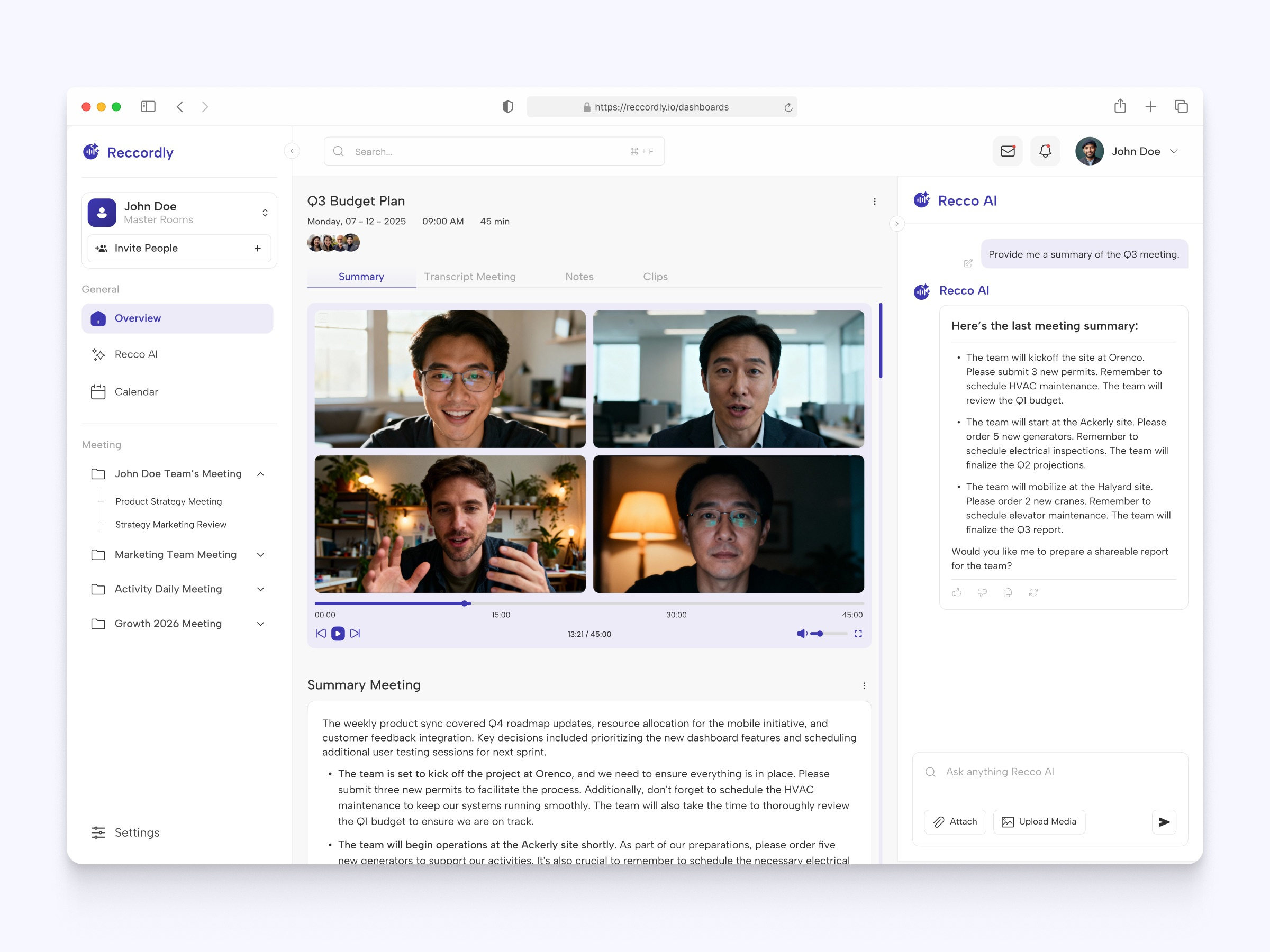This screenshot has height=952, width=1270.
Task: Click the Invite People button
Action: (x=178, y=248)
